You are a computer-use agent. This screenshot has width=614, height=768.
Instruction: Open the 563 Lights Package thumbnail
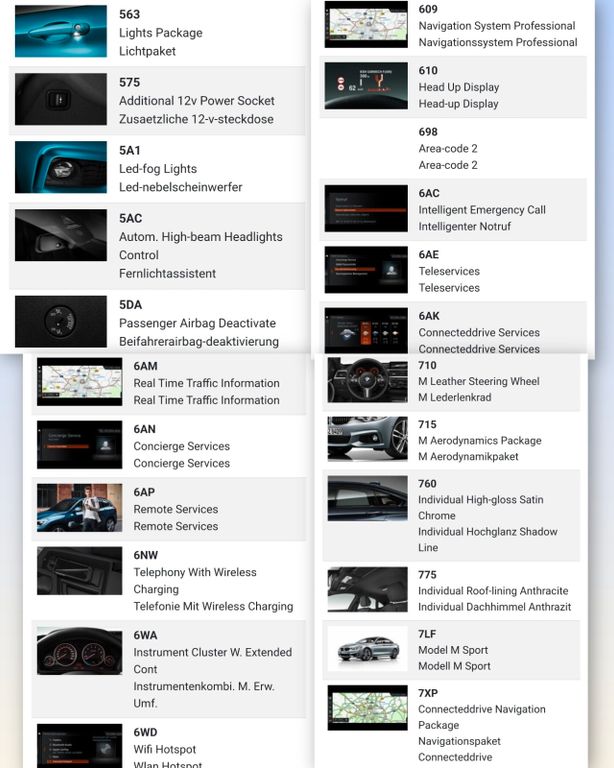(x=61, y=31)
